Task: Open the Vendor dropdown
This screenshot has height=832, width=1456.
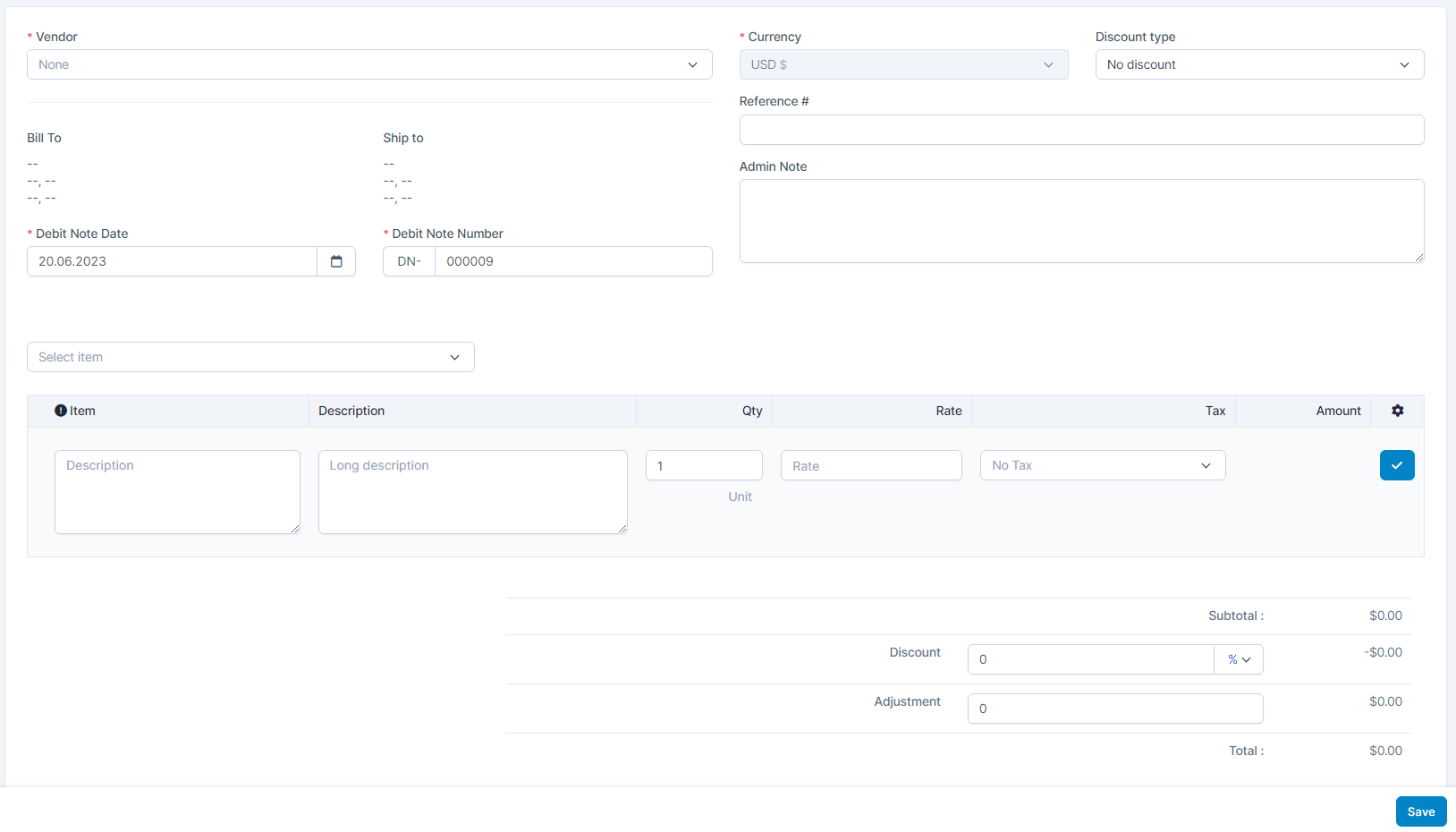Action: [369, 64]
